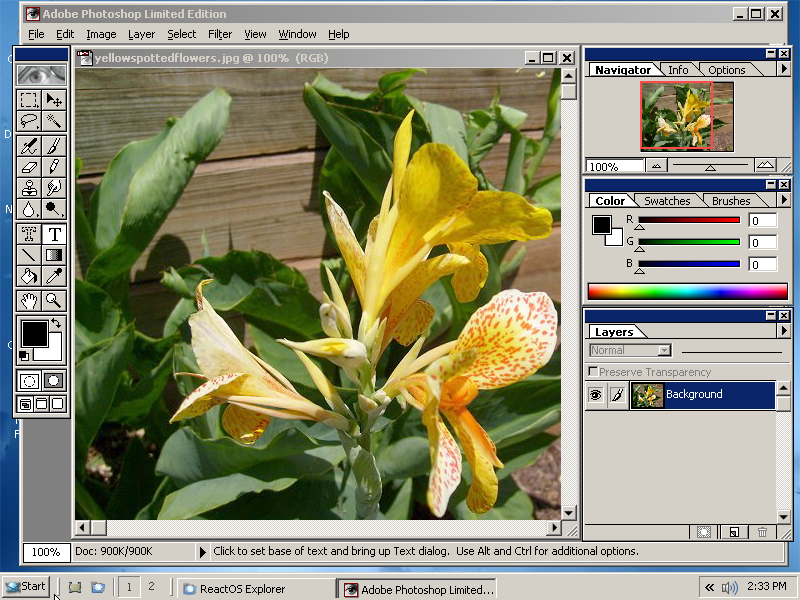
Task: Open the Layers blend mode dropdown
Action: coord(664,350)
